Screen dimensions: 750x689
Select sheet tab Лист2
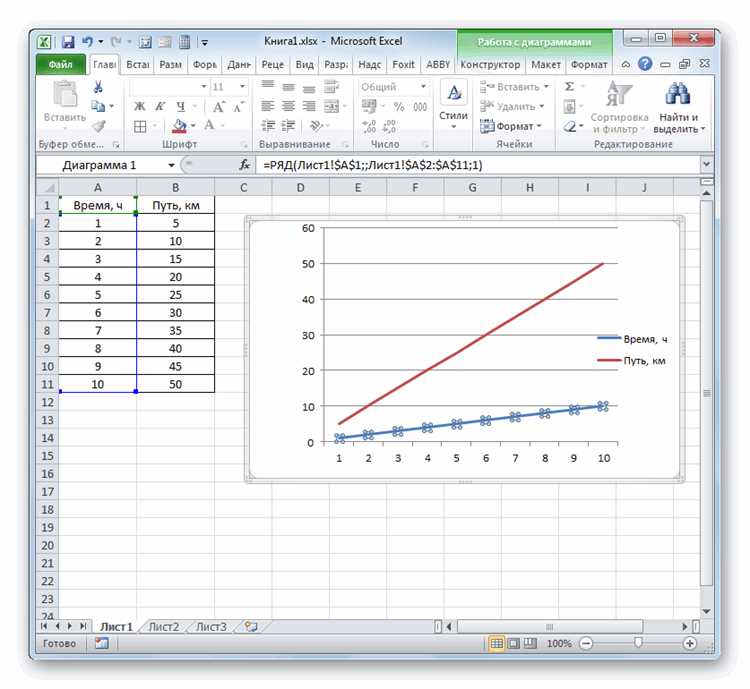pos(164,626)
